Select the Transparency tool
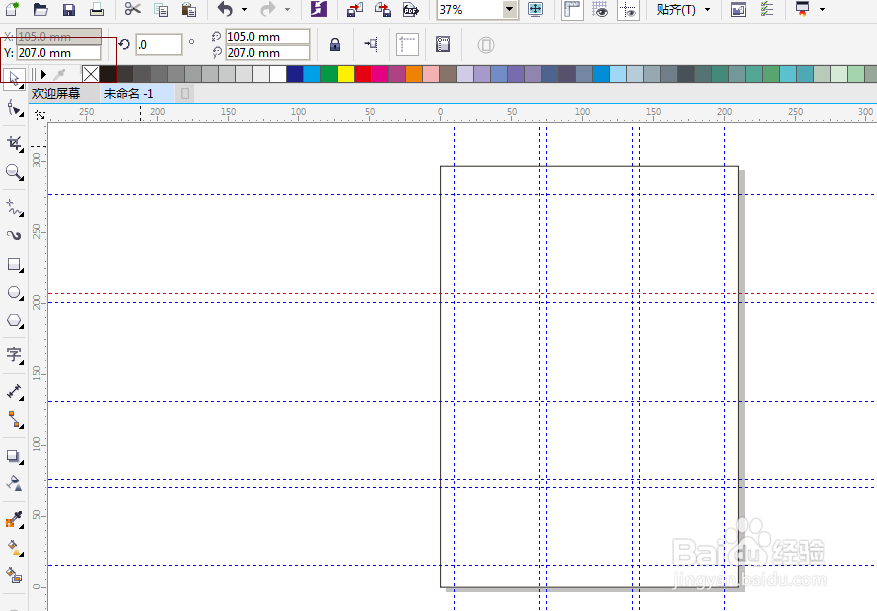877x611 pixels. [15, 483]
